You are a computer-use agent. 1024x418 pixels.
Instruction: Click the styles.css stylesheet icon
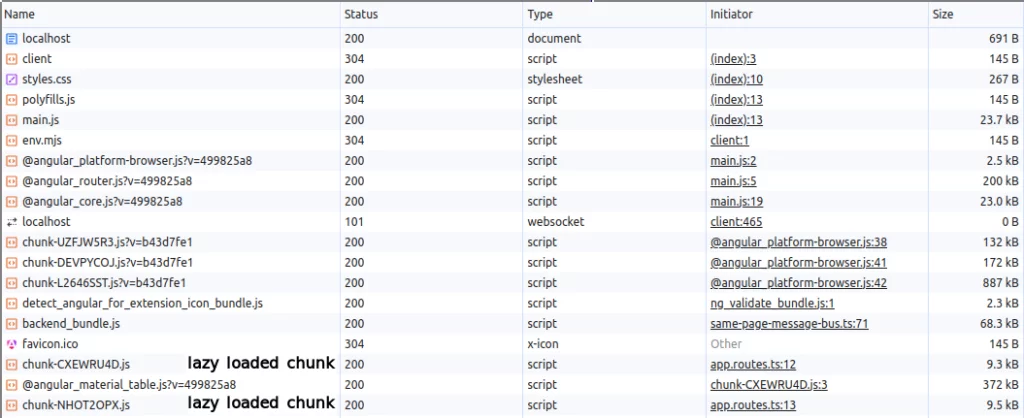pos(12,79)
